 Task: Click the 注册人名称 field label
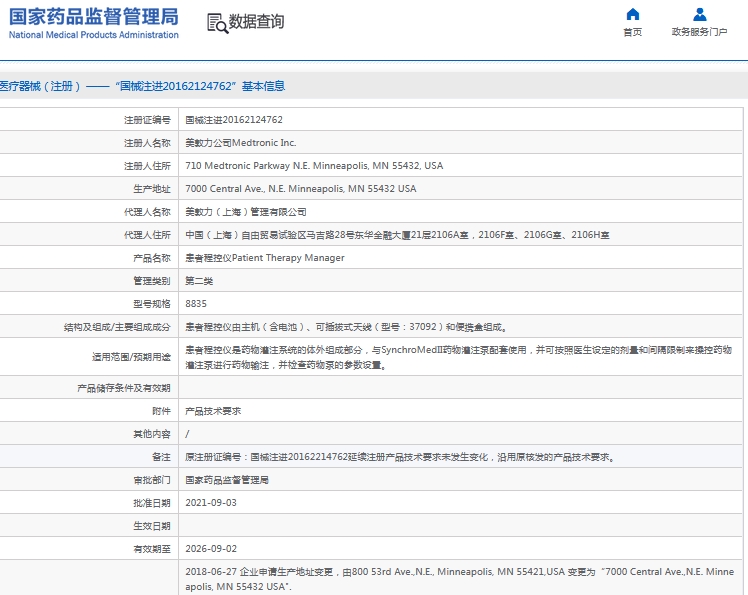coord(147,143)
